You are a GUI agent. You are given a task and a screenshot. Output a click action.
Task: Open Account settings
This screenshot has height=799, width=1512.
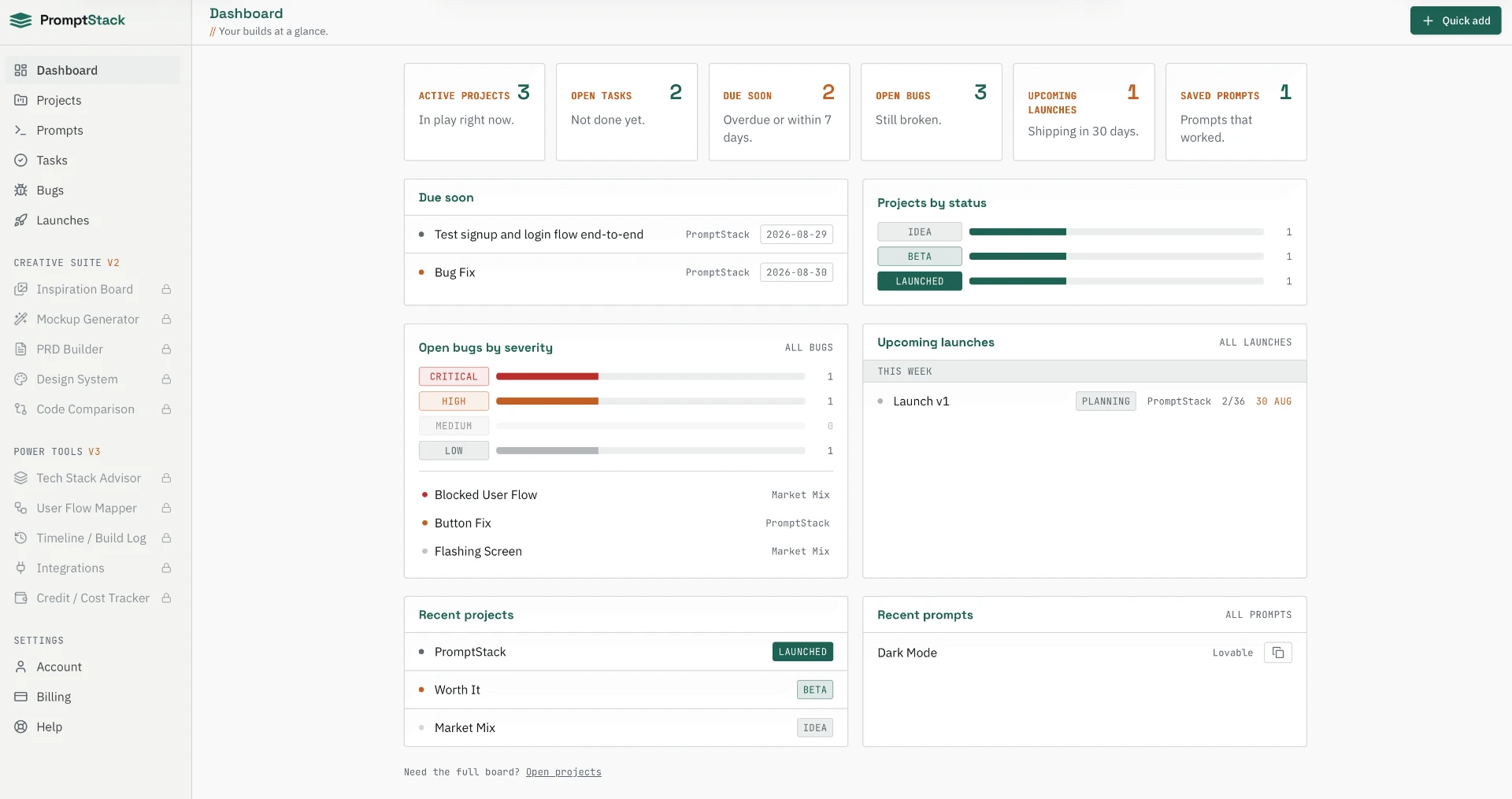pos(93,667)
